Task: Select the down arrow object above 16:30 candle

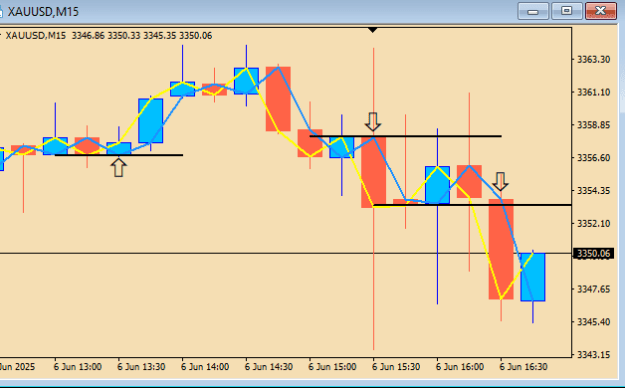Action: click(x=500, y=181)
